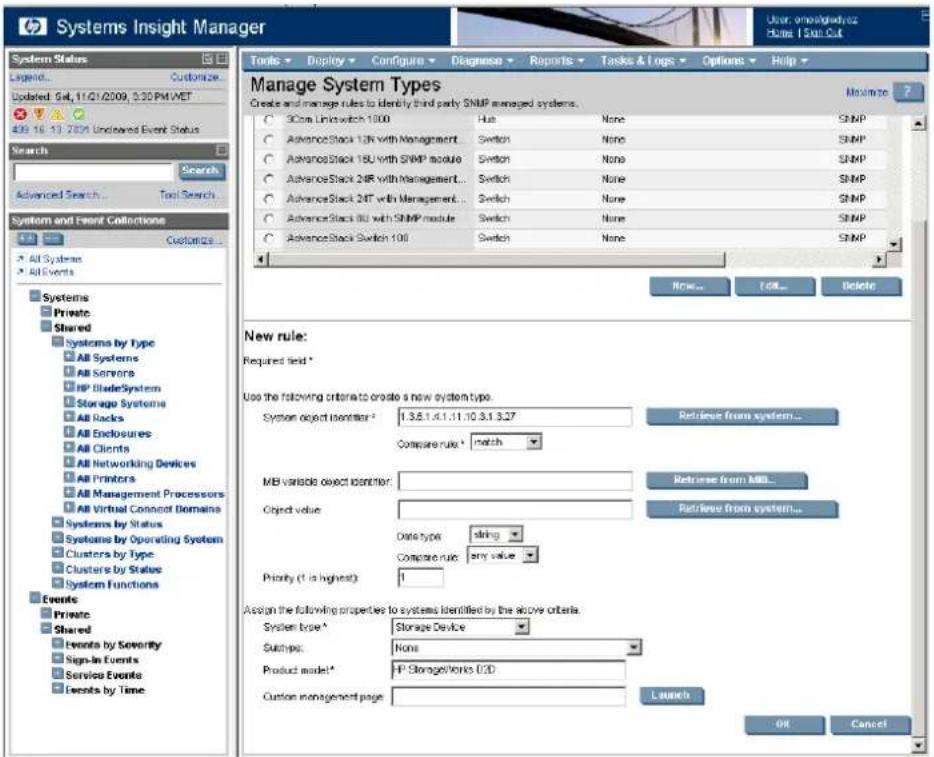Viewport: 934px width, 757px height.
Task: Open the Deploy menu
Action: click(x=331, y=61)
